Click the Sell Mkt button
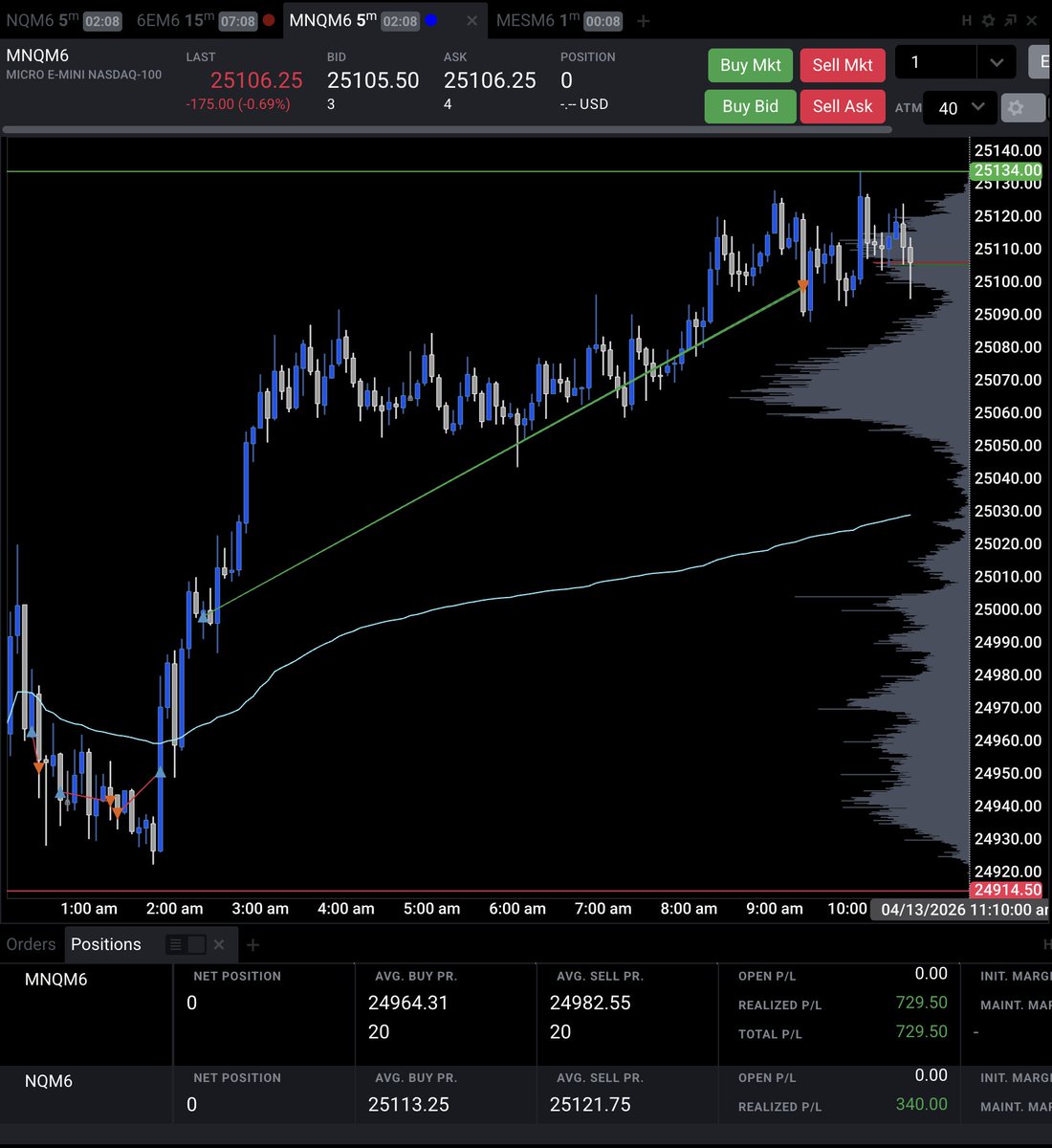Viewport: 1052px width, 1148px height. (843, 65)
